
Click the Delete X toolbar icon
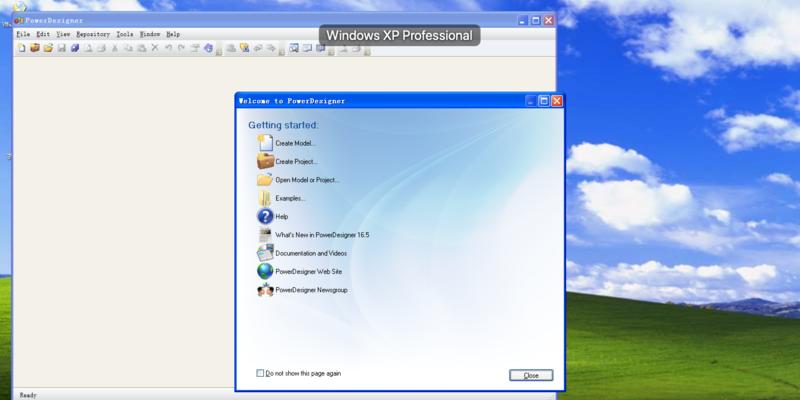tap(155, 48)
